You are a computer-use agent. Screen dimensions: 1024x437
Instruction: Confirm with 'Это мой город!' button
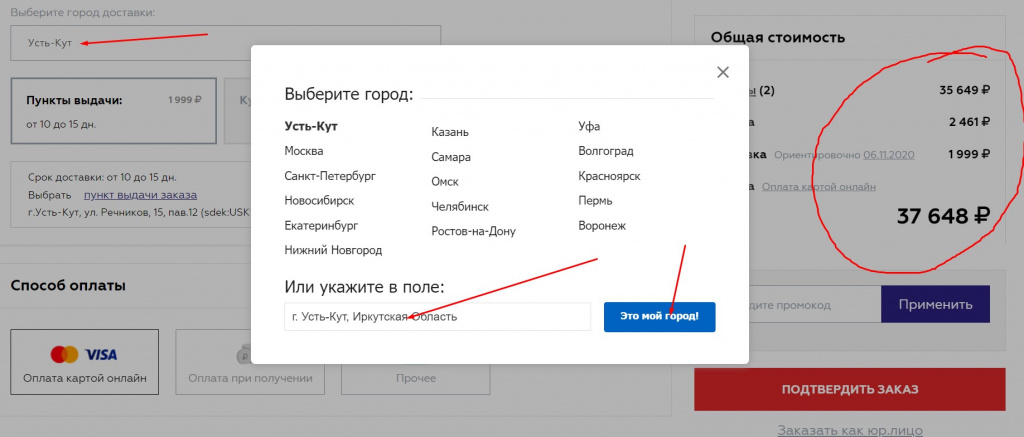[660, 317]
